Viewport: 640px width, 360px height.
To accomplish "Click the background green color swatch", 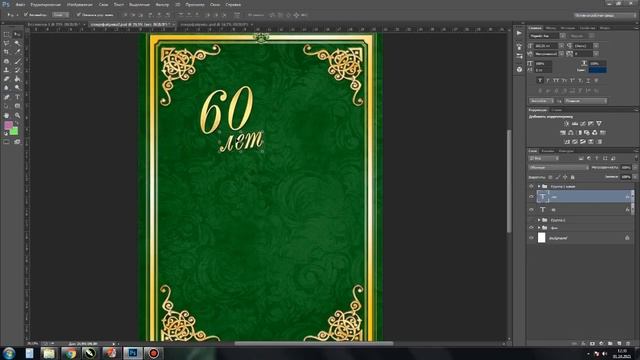I will pos(14,131).
